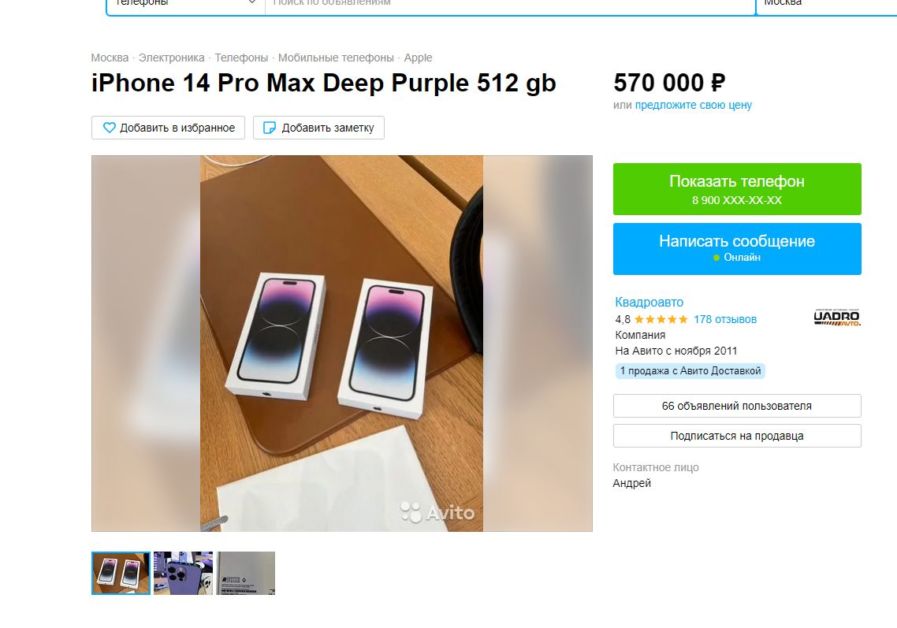This screenshot has width=897, height=628.
Task: Go to the Электроника breadcrumb category
Action: pos(171,58)
